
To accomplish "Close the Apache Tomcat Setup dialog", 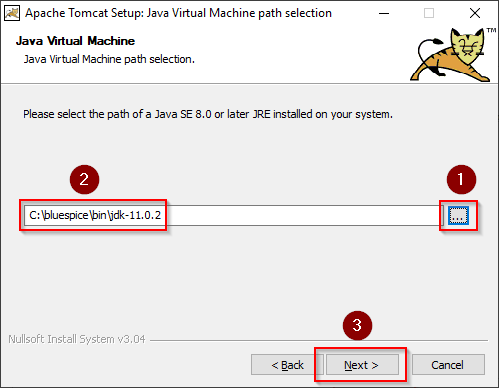I will coord(475,13).
